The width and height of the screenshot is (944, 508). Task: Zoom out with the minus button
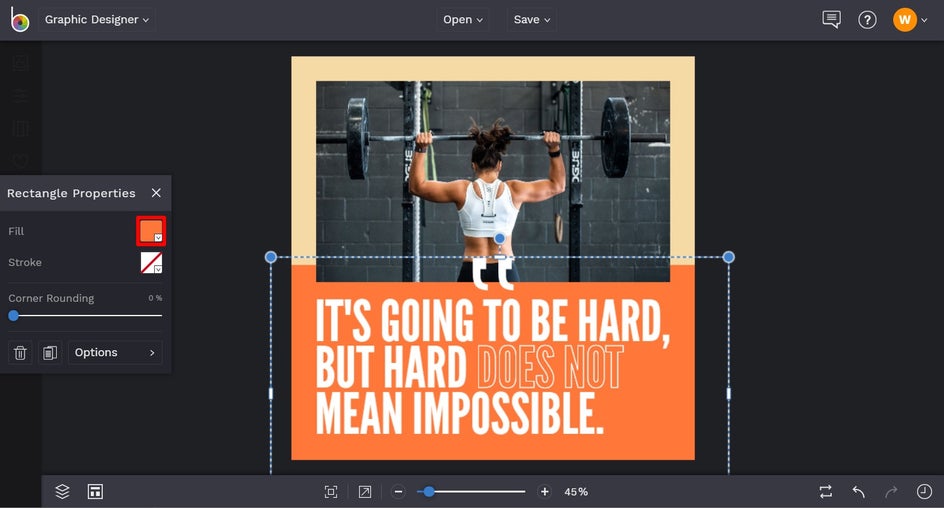click(398, 492)
